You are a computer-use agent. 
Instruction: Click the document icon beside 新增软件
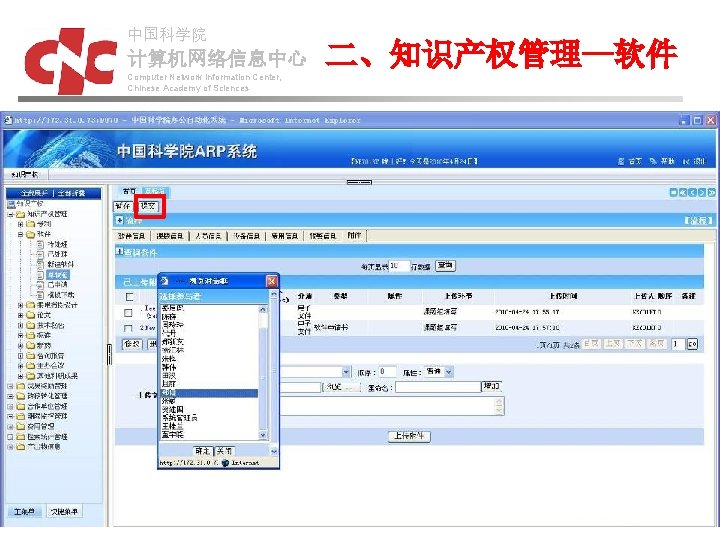click(40, 264)
